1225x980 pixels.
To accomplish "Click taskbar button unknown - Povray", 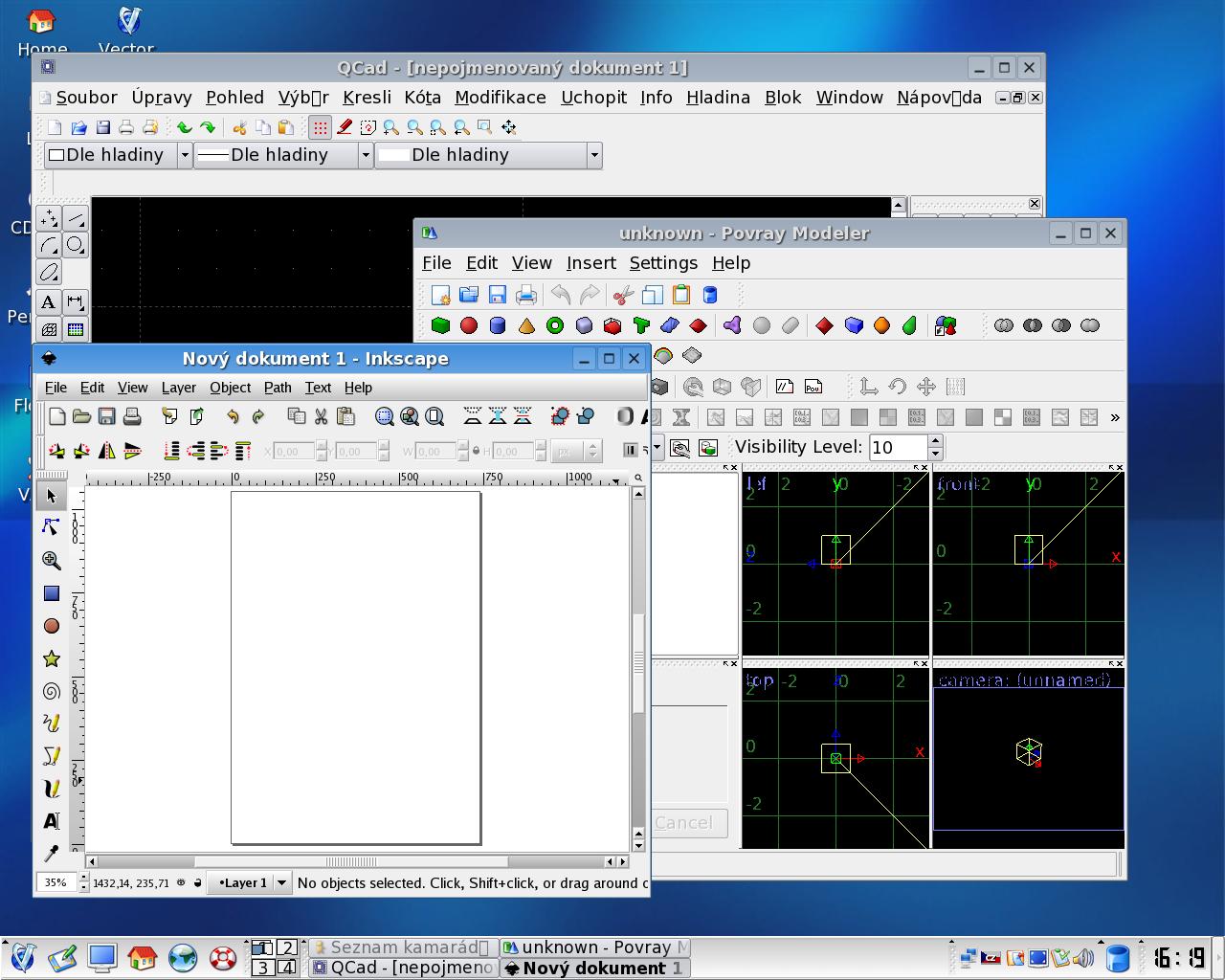I will [595, 947].
